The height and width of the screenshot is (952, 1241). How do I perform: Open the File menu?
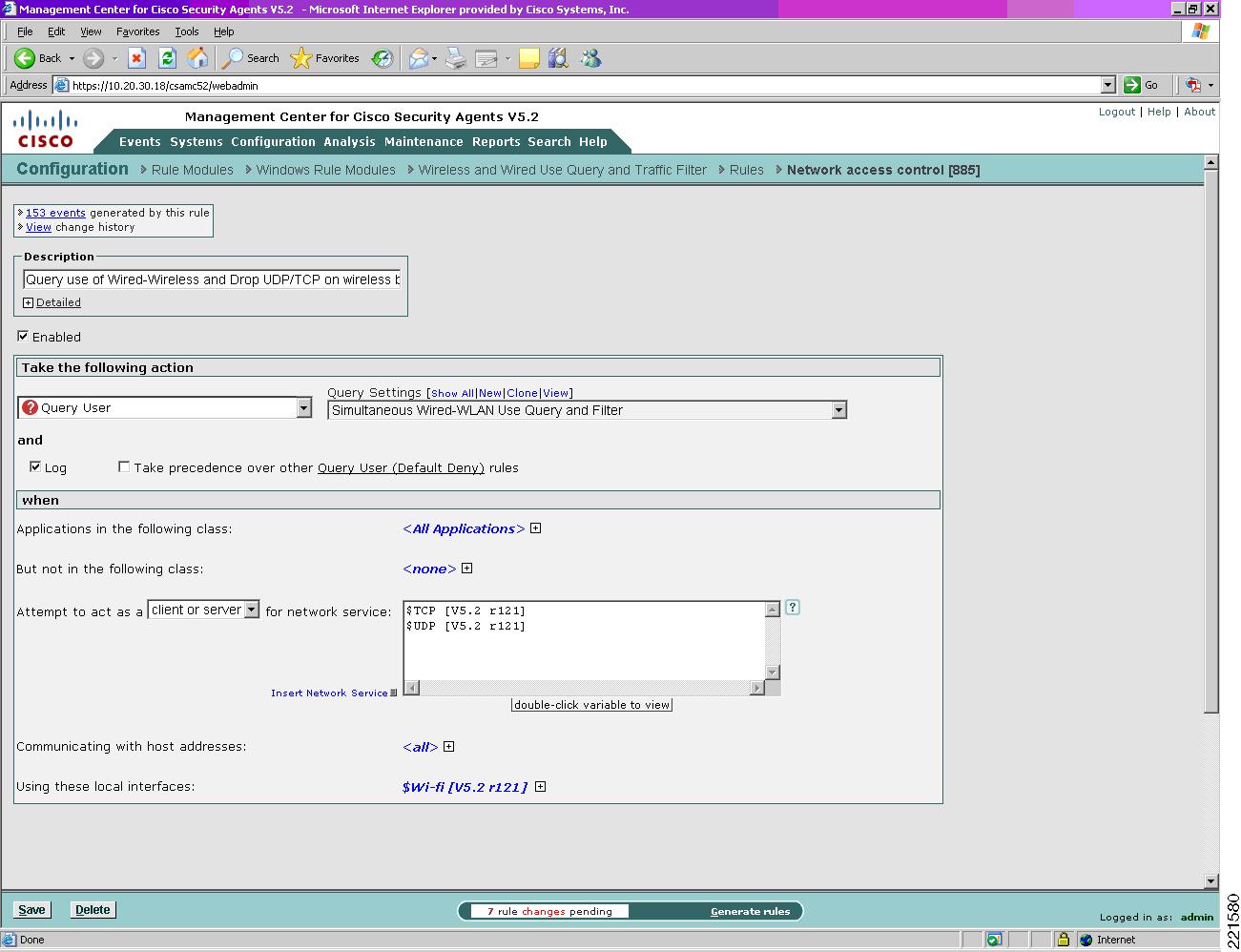click(x=25, y=31)
